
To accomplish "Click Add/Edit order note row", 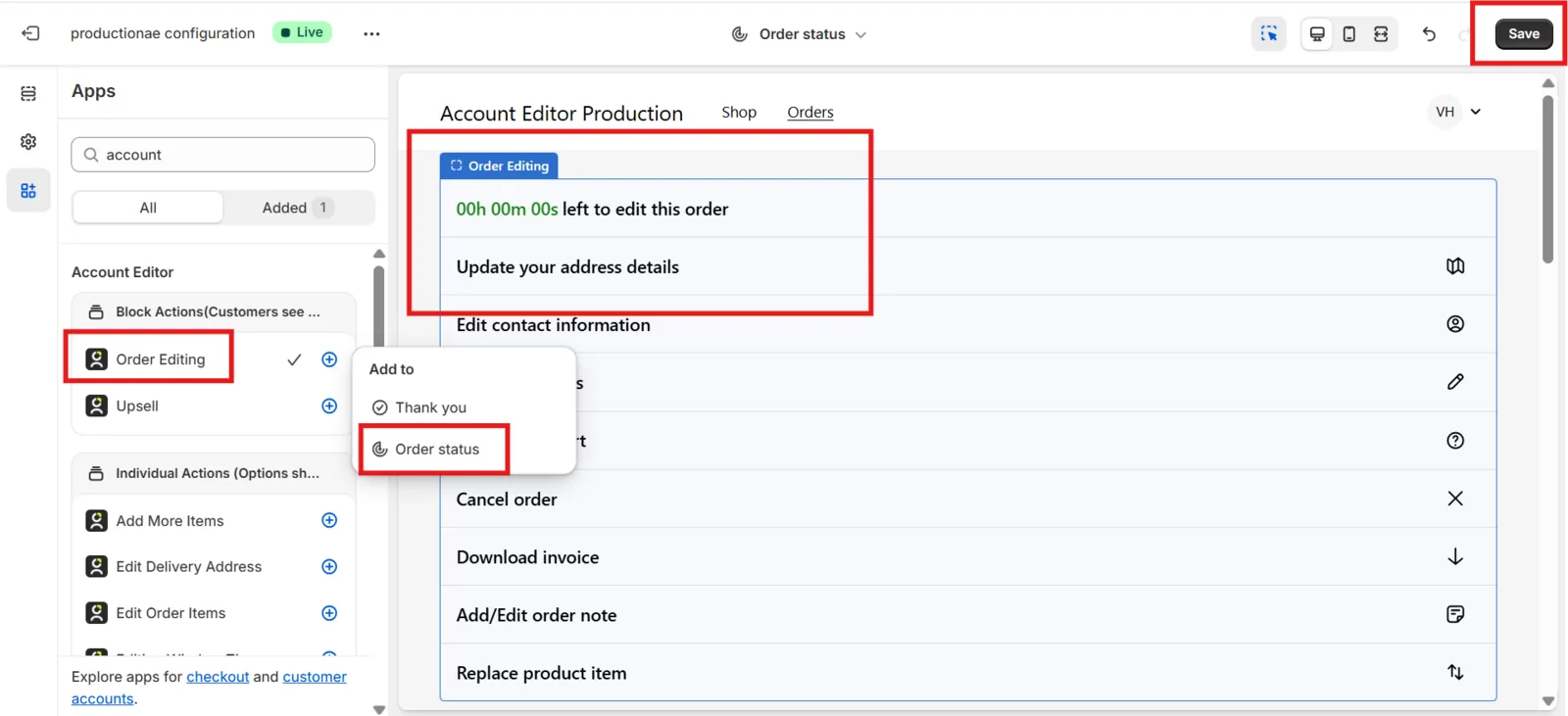I will pyautogui.click(x=968, y=615).
